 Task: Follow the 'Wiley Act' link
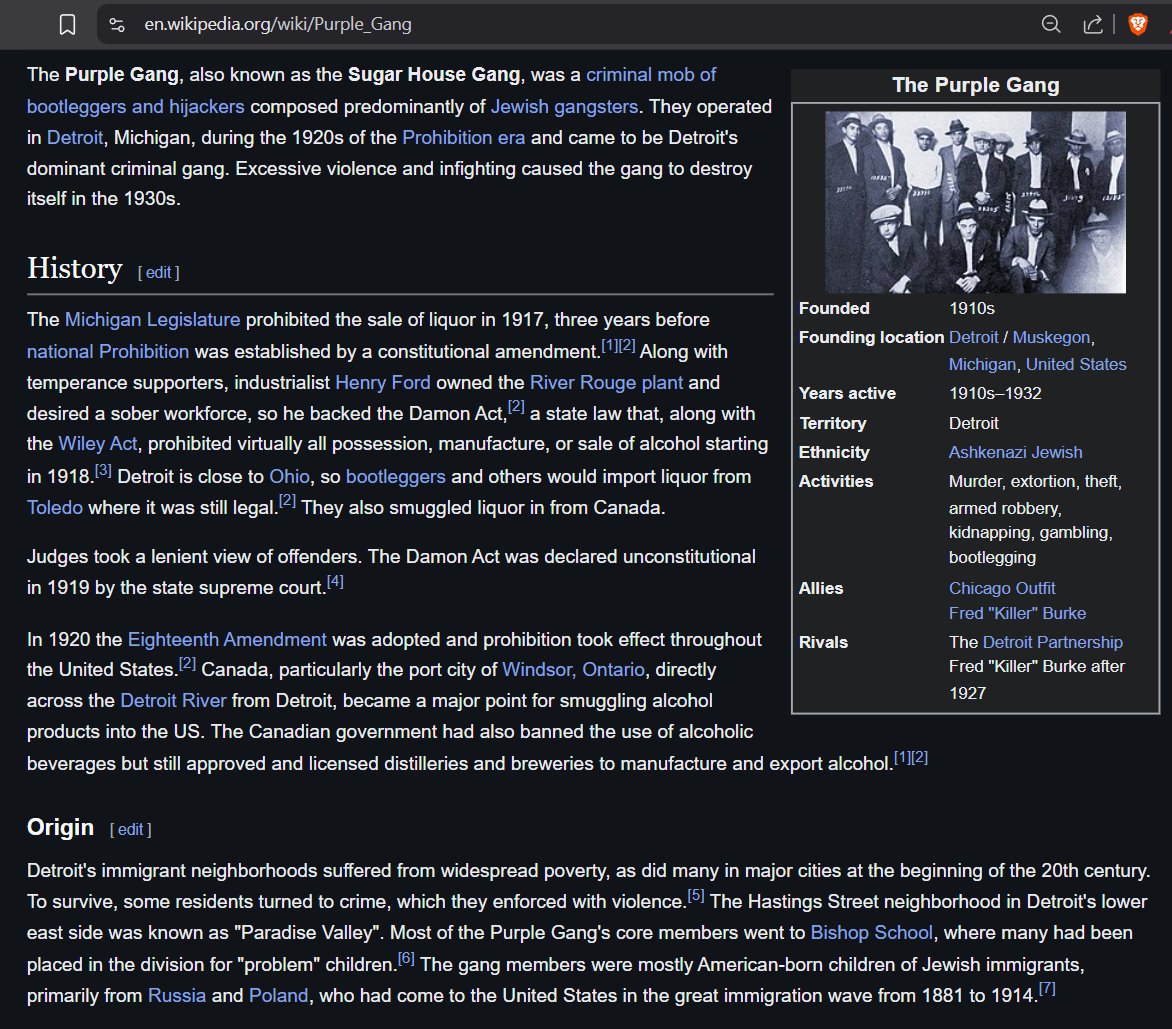pos(98,444)
